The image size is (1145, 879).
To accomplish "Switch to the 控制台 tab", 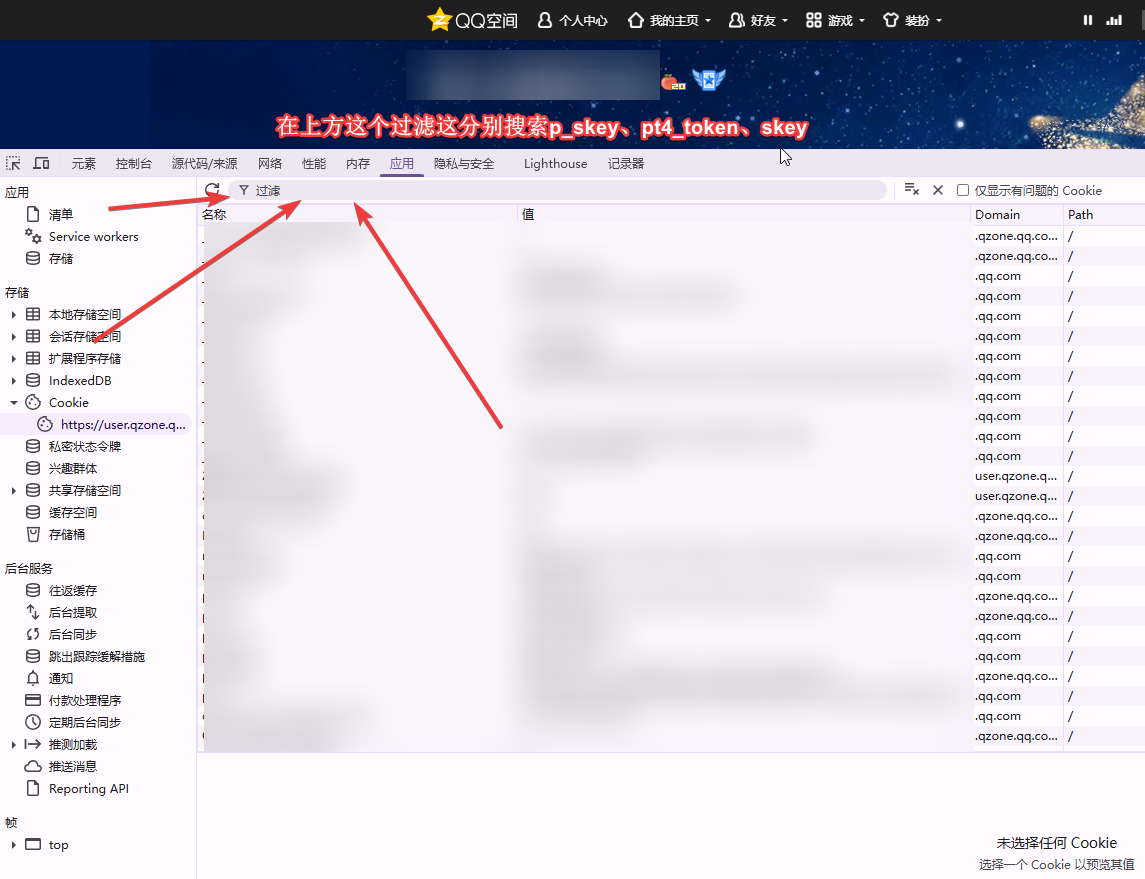I will point(134,164).
